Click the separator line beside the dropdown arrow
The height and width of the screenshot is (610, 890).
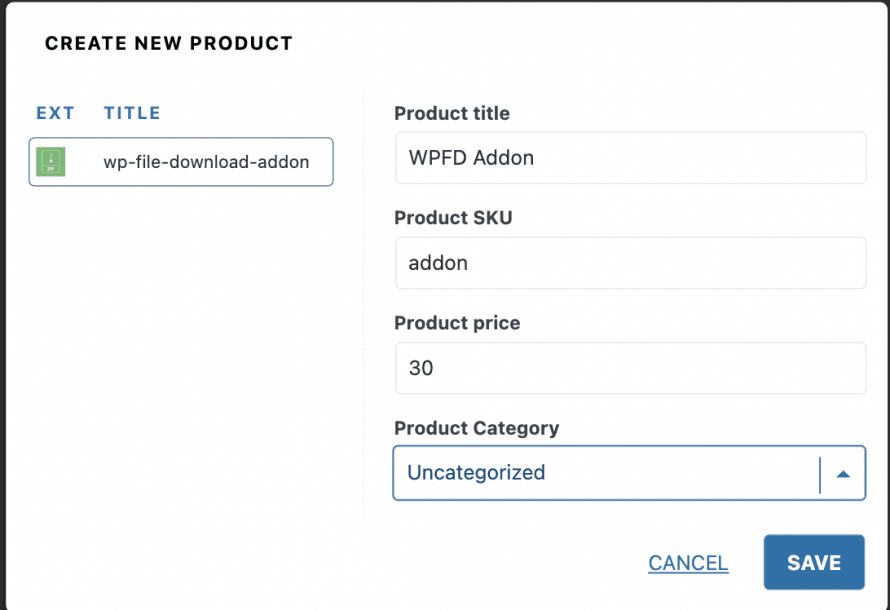click(x=819, y=474)
